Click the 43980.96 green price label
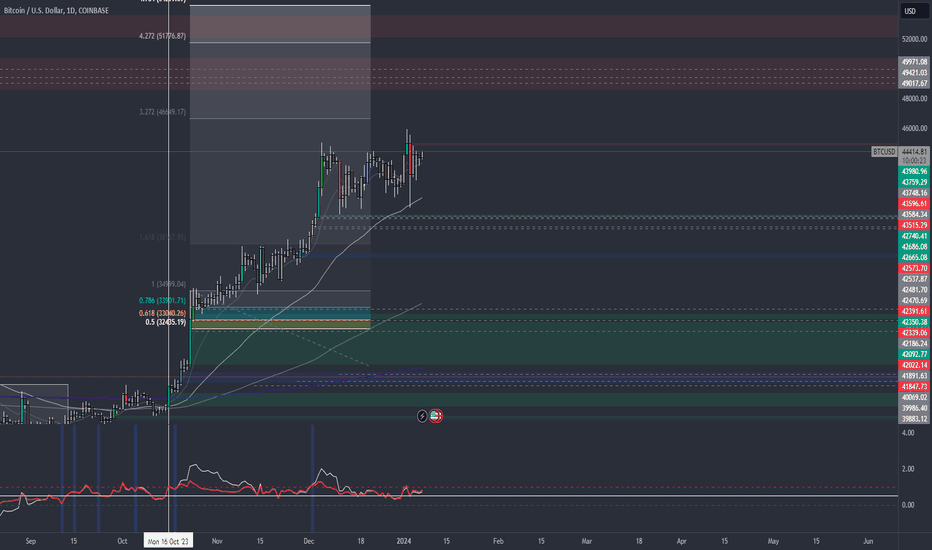 (x=914, y=171)
